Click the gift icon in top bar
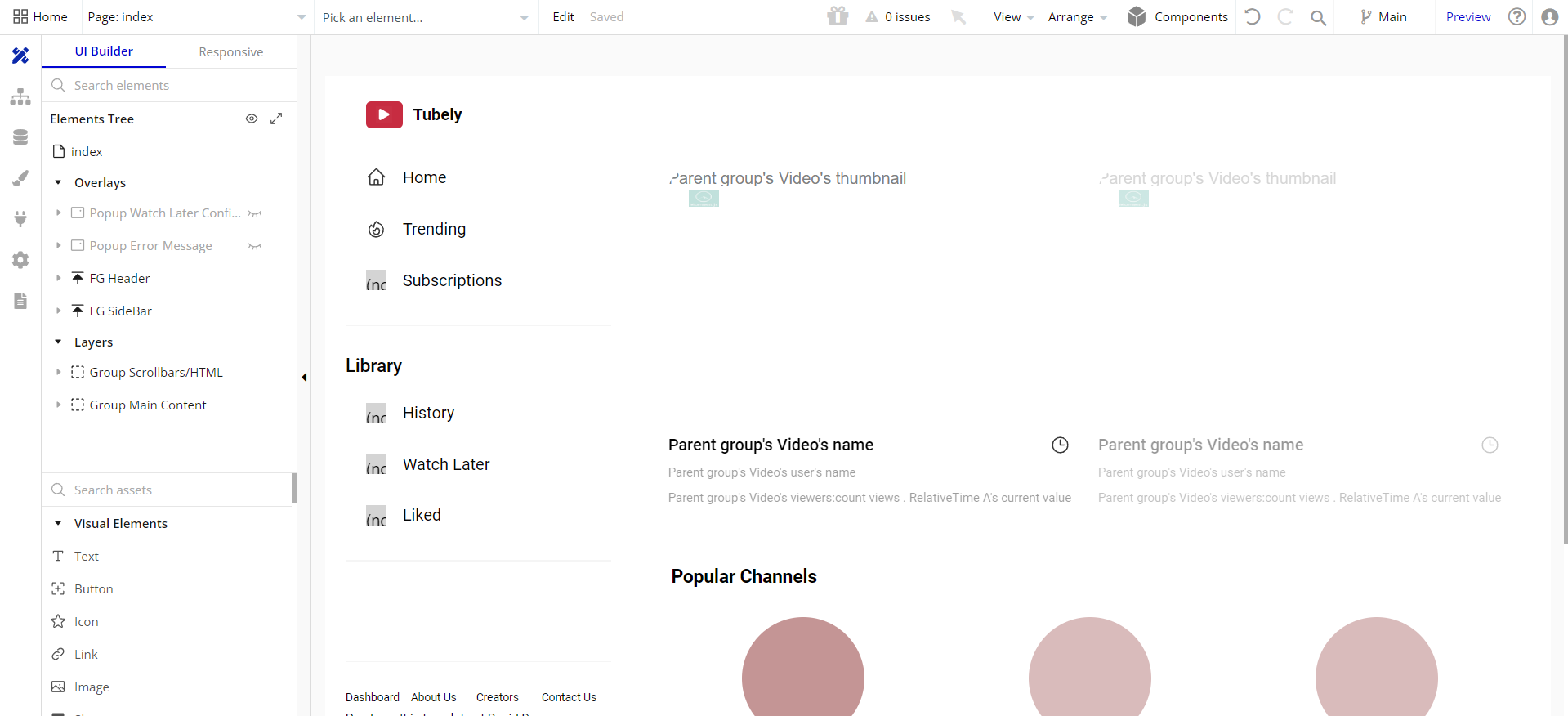Image resolution: width=1568 pixels, height=716 pixels. (x=838, y=16)
